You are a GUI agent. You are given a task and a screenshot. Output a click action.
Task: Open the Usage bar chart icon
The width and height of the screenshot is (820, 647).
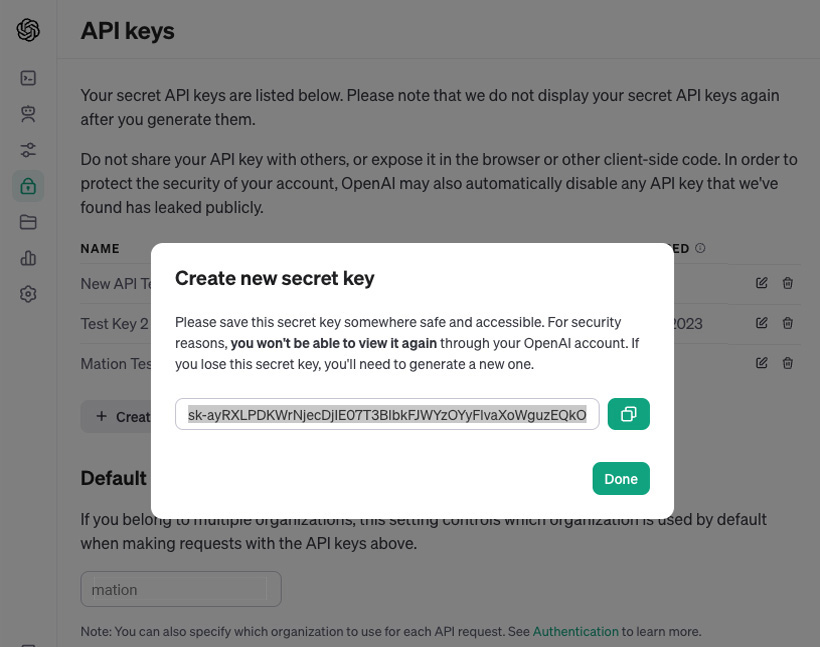28,258
